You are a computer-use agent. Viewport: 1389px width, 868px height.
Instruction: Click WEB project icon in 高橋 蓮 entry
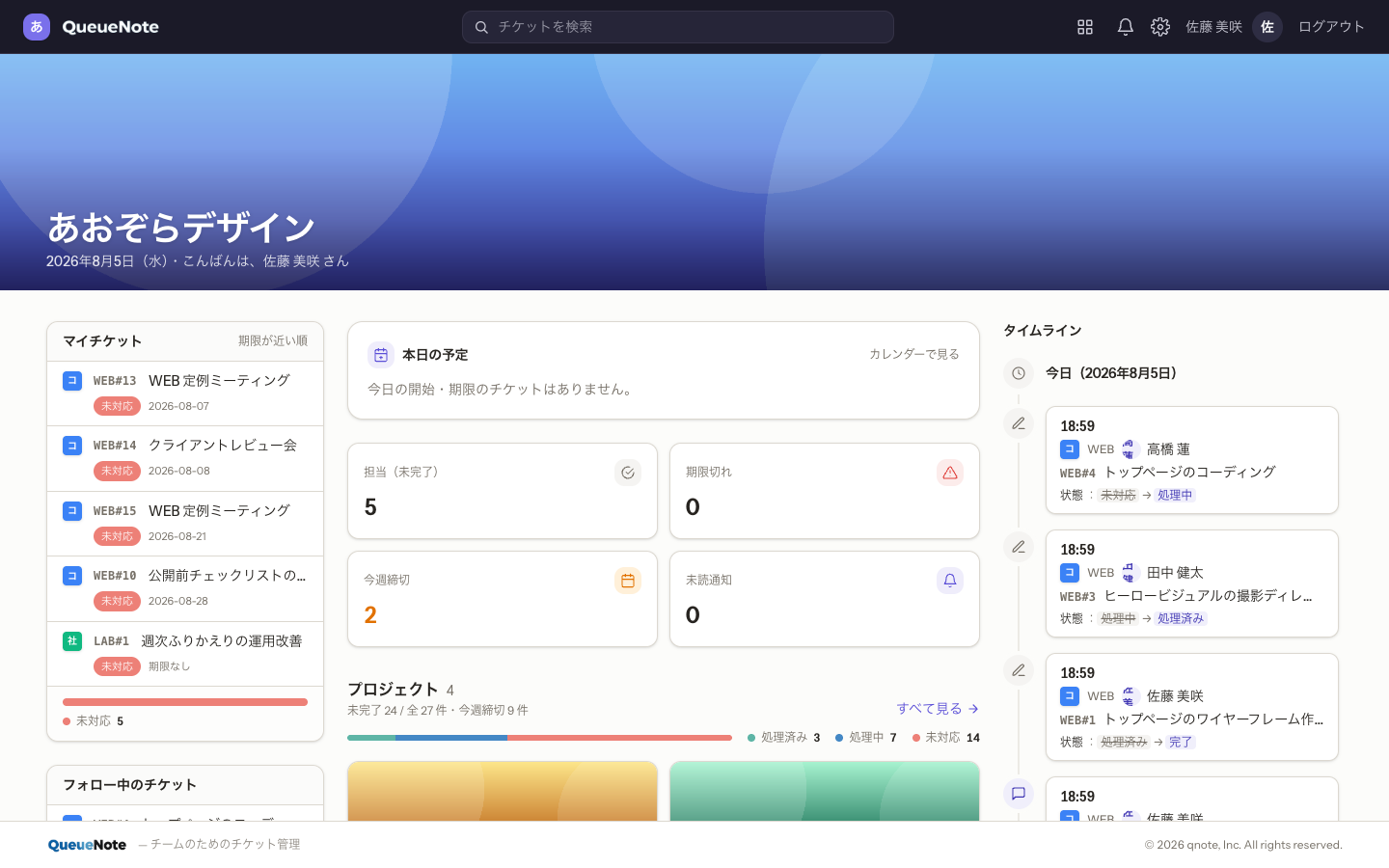(1070, 449)
